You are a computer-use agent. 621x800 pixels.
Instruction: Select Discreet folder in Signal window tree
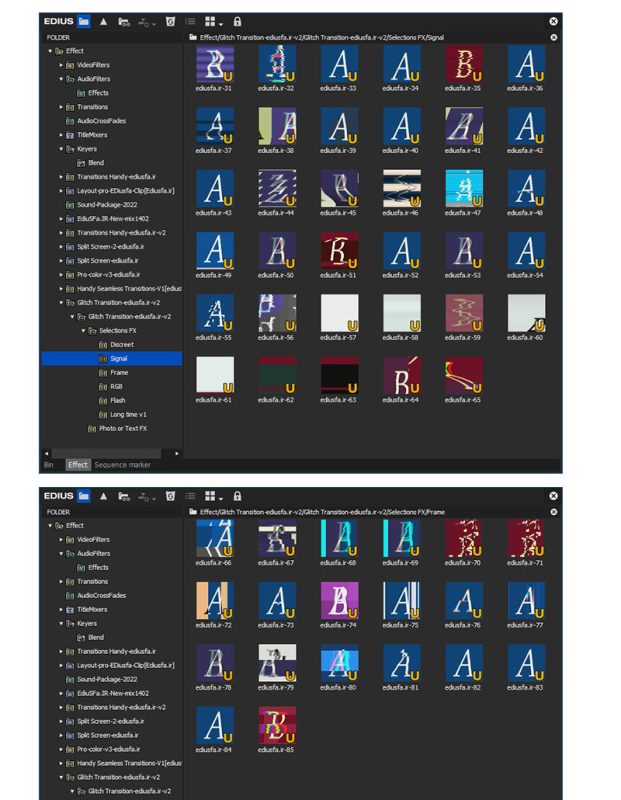(x=121, y=344)
